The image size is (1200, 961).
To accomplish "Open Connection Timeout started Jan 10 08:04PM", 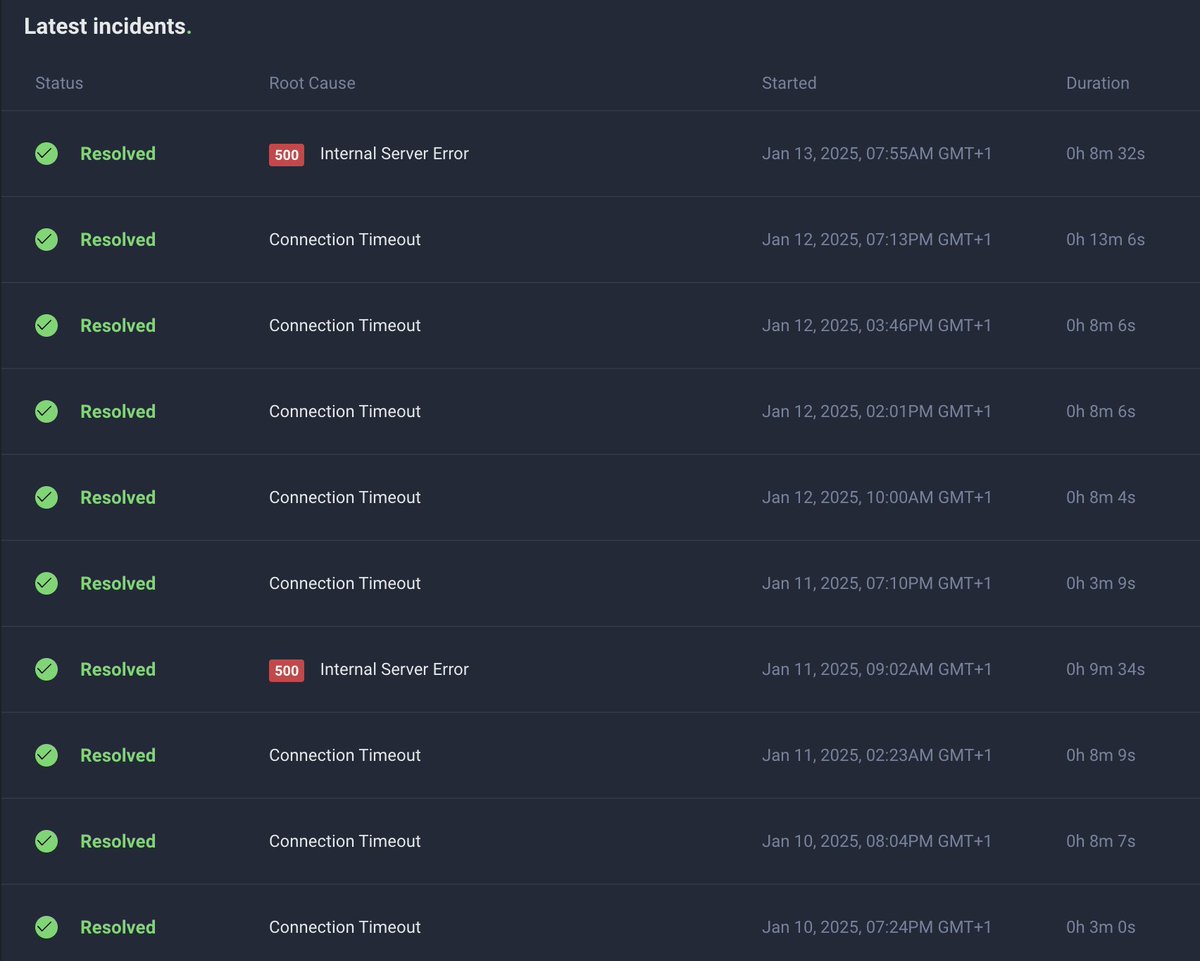I will click(345, 841).
